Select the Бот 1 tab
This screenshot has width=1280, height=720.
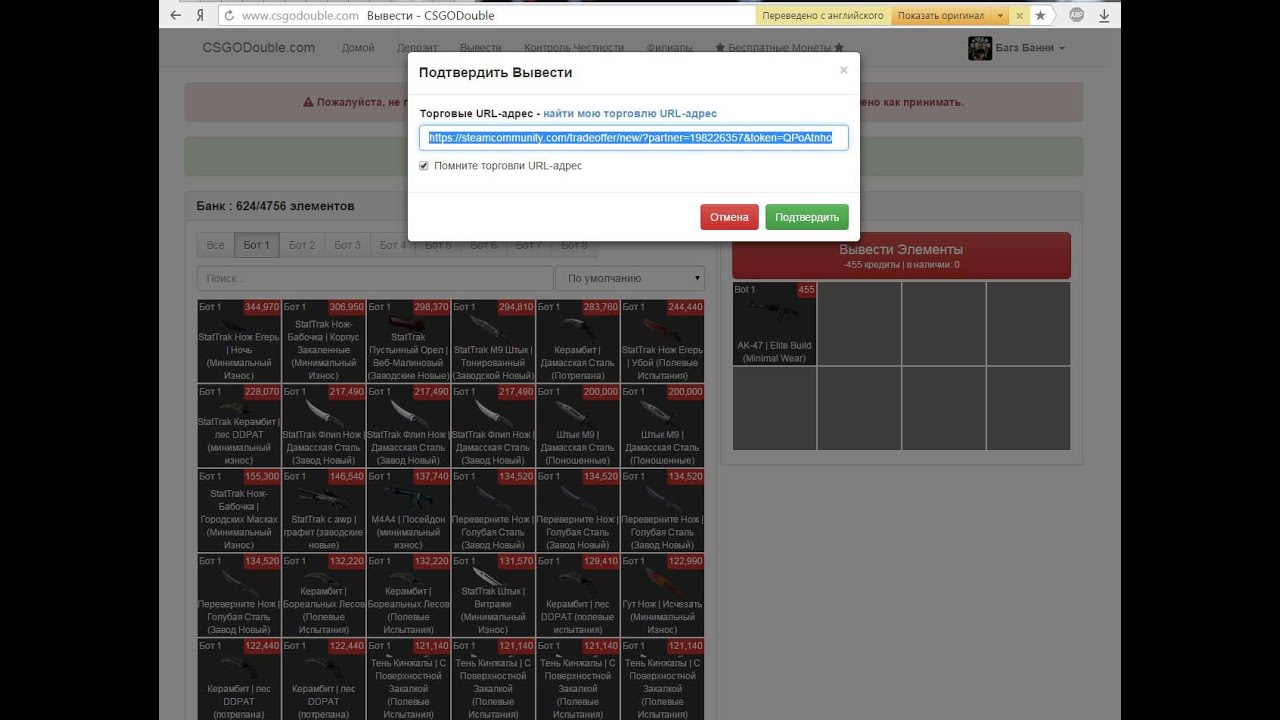pyautogui.click(x=256, y=245)
